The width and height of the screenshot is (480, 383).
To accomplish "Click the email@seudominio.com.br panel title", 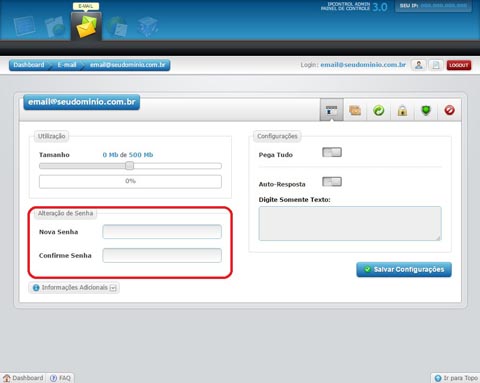I will coord(82,102).
